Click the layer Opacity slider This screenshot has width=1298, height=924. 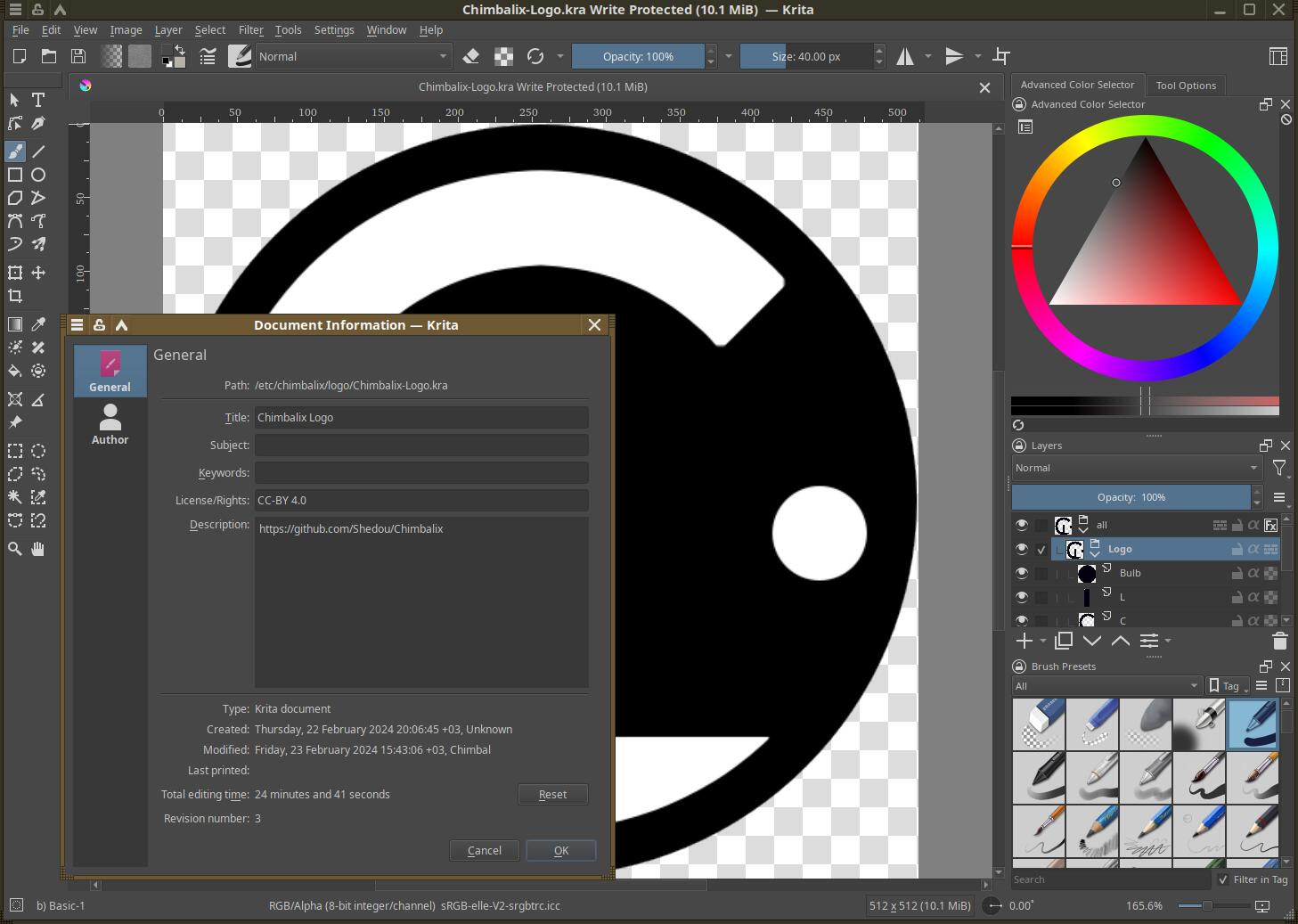(x=1131, y=497)
